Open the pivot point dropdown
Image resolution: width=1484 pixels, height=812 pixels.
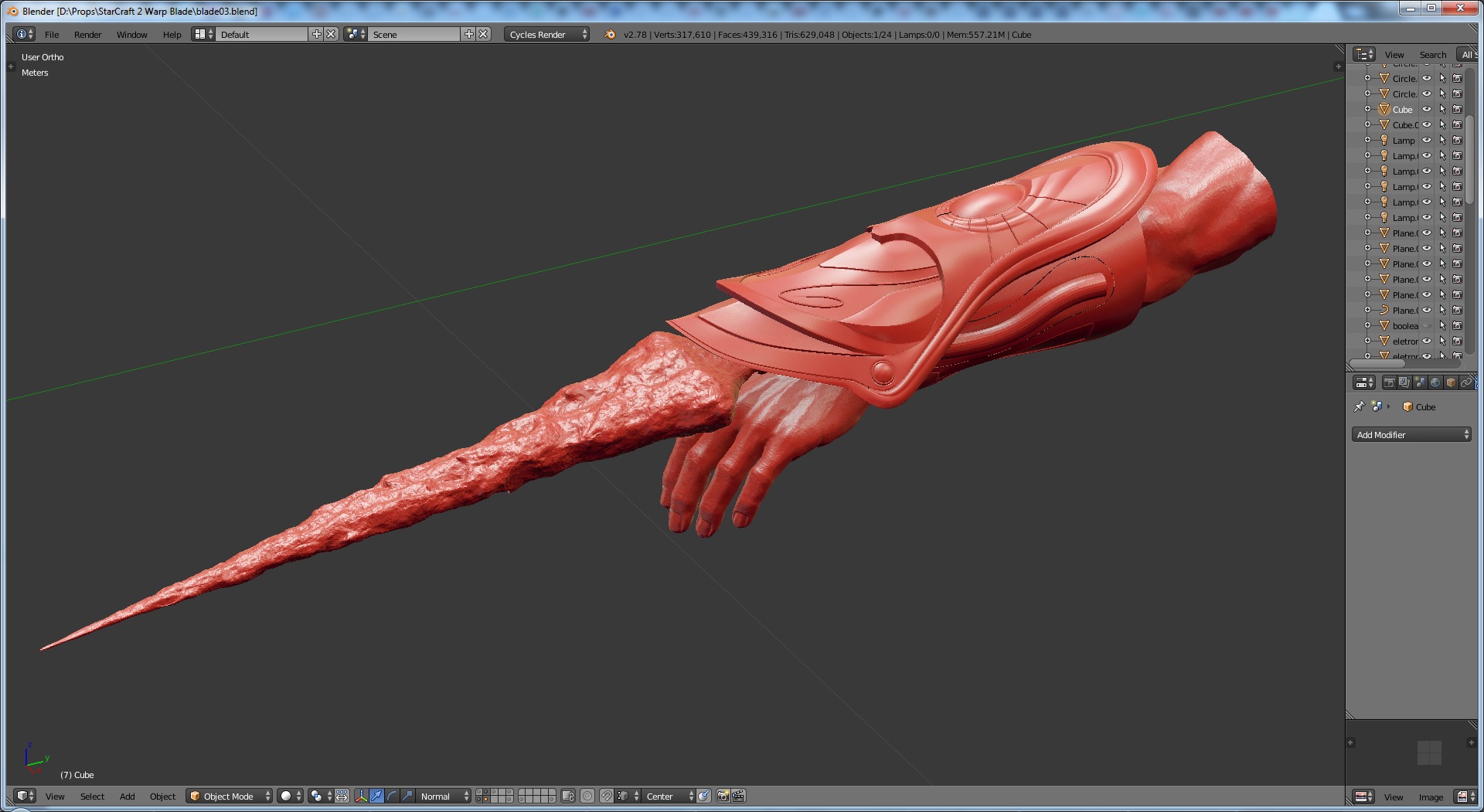click(x=321, y=796)
